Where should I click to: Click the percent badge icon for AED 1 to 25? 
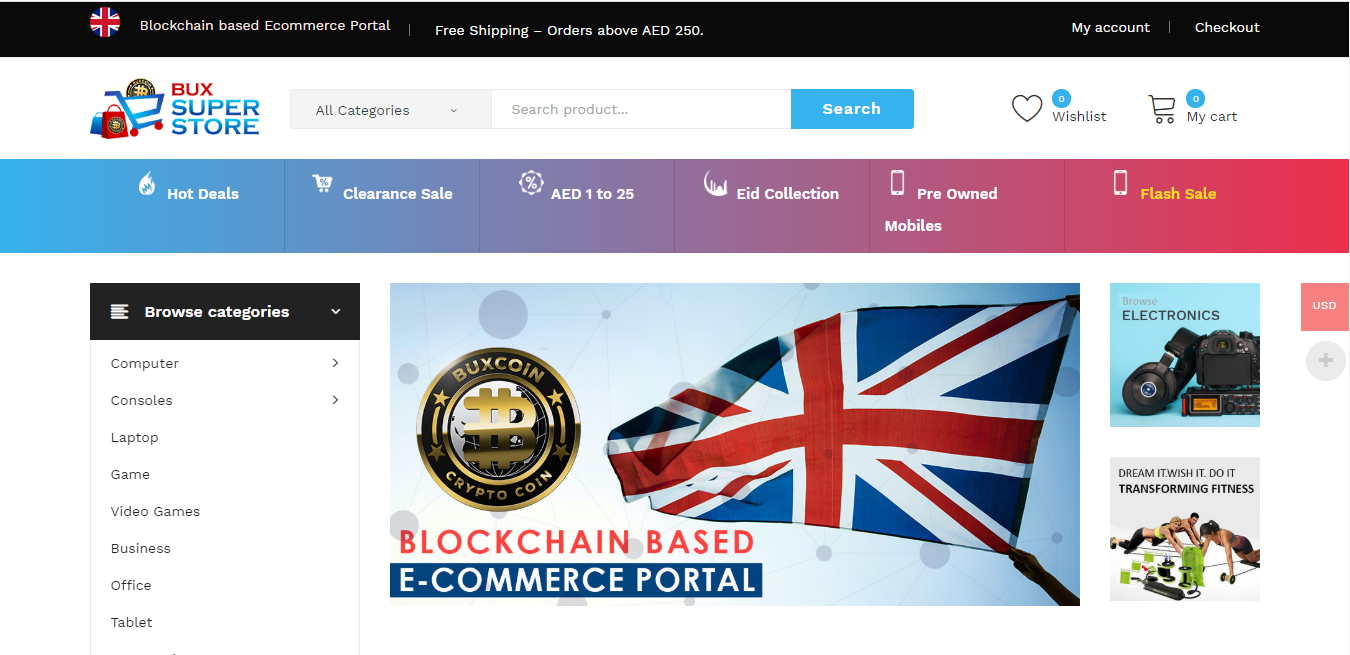pyautogui.click(x=530, y=182)
